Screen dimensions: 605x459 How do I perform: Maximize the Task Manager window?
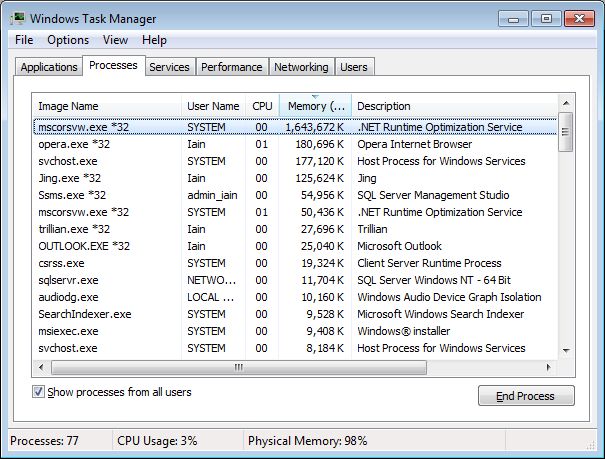(x=546, y=19)
